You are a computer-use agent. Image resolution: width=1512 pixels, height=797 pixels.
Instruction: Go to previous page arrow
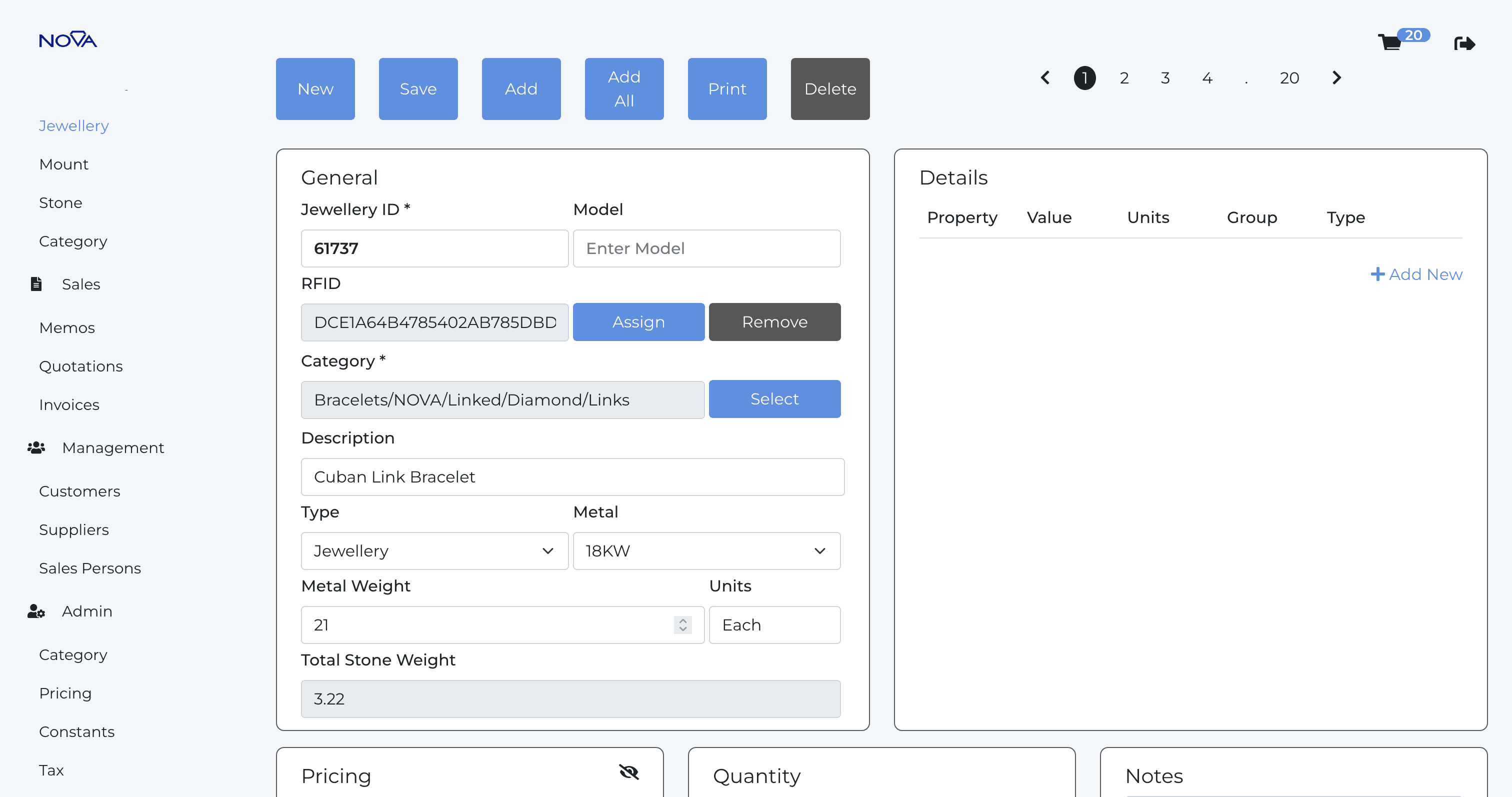(x=1045, y=77)
